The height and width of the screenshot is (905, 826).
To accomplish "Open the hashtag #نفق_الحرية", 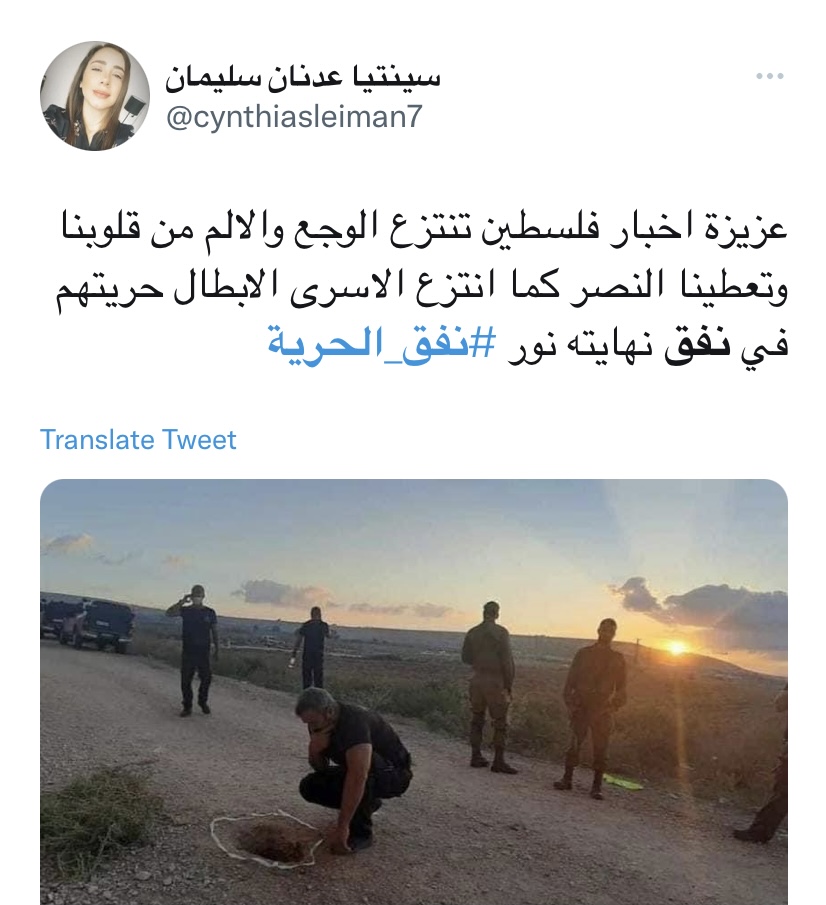I will [382, 343].
